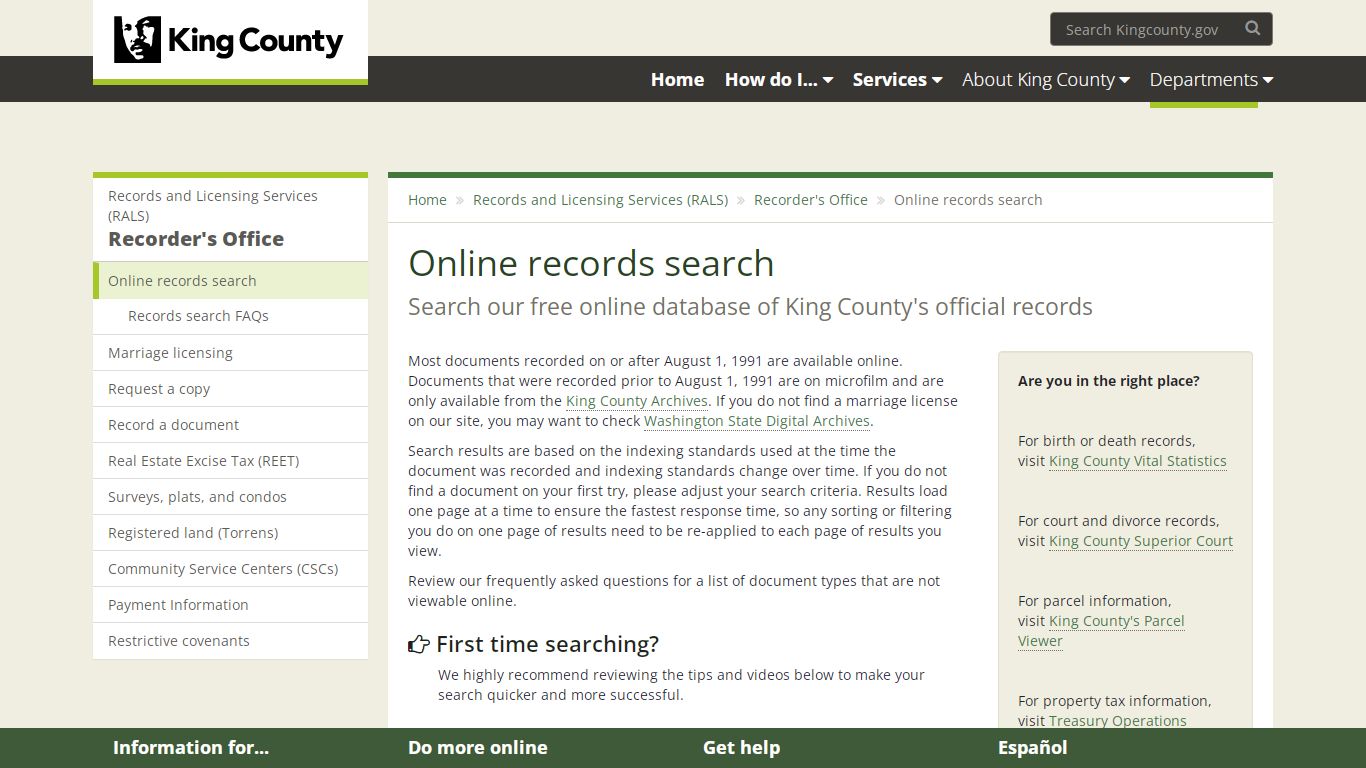Open the Do more online footer tab
The height and width of the screenshot is (768, 1366).
click(x=478, y=748)
